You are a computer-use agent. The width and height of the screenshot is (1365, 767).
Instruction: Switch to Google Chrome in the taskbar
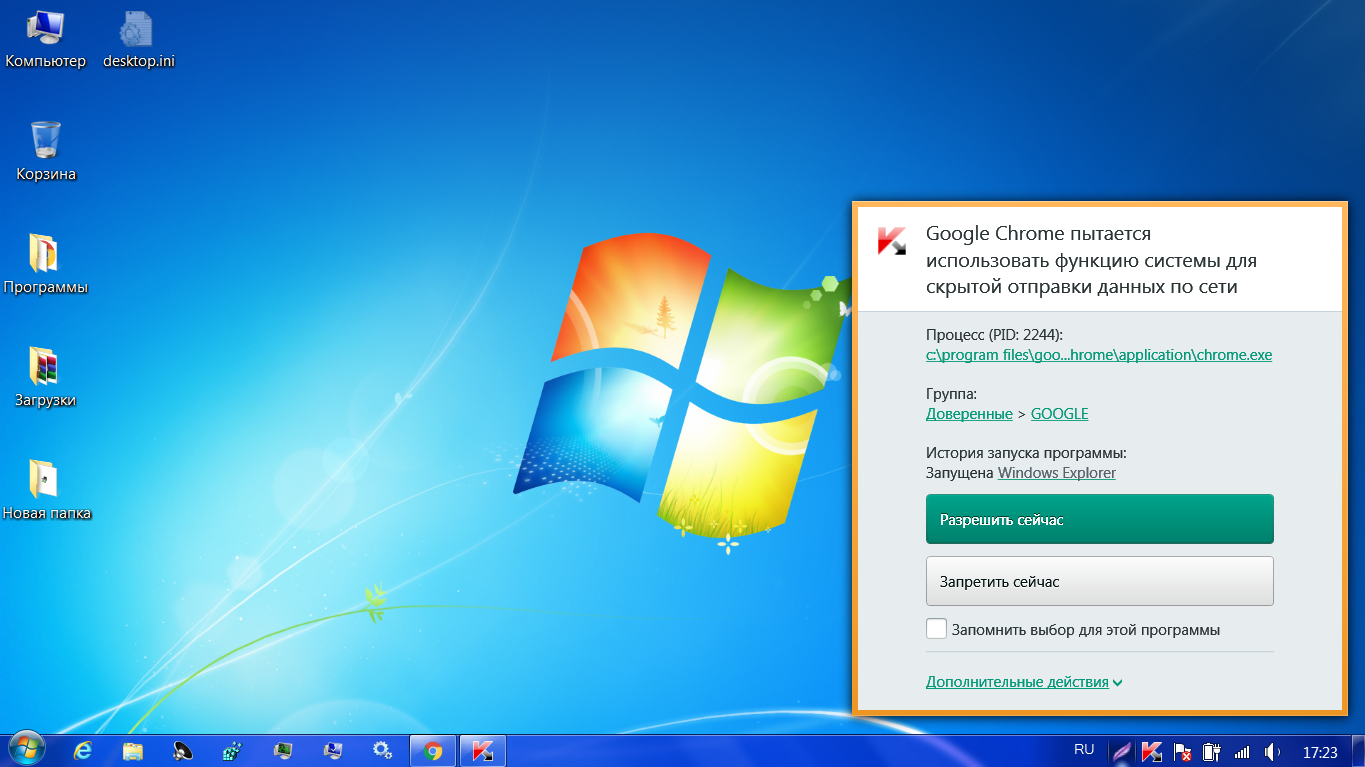point(433,751)
